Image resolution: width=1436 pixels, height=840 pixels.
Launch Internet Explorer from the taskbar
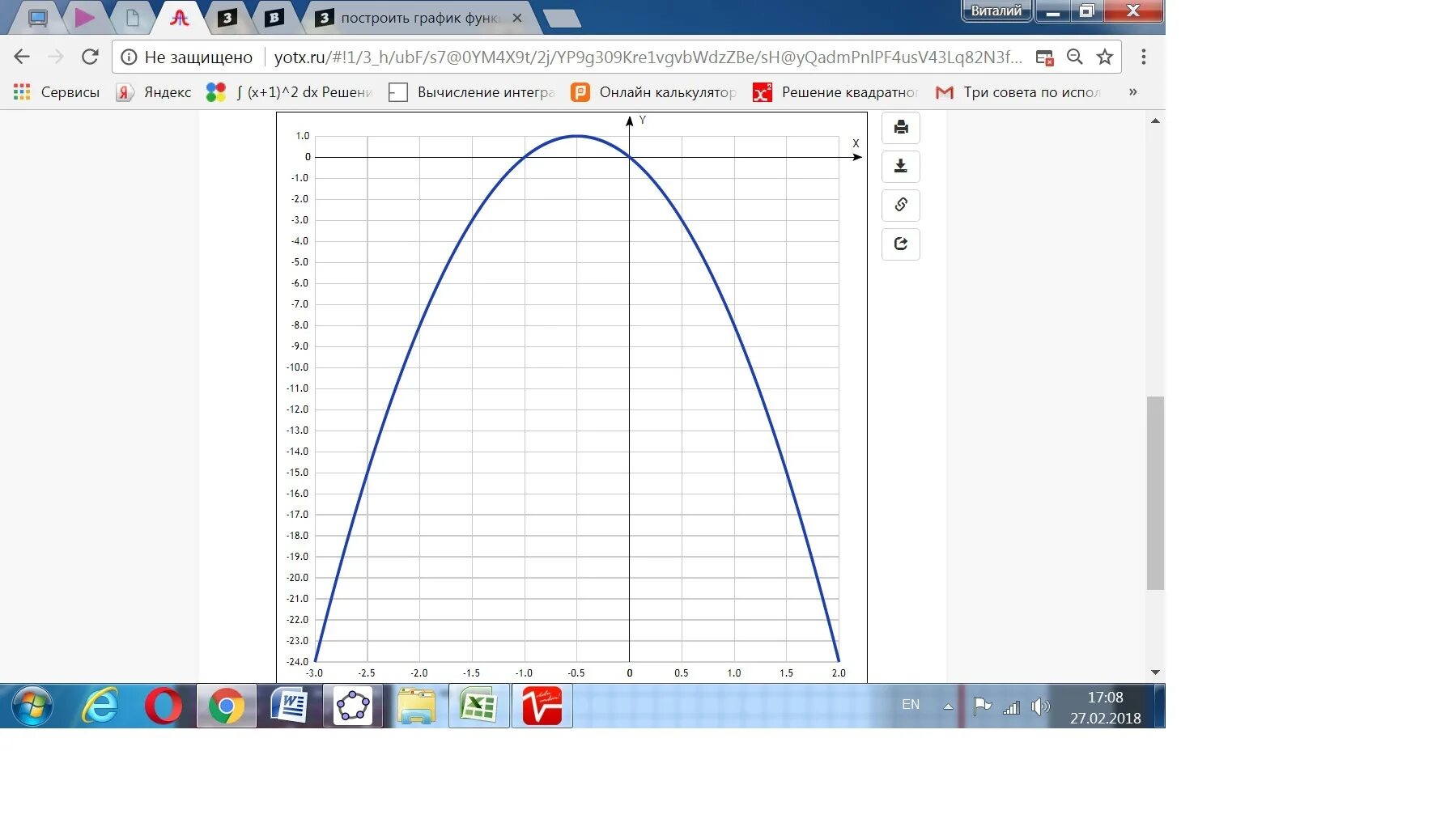pyautogui.click(x=100, y=706)
